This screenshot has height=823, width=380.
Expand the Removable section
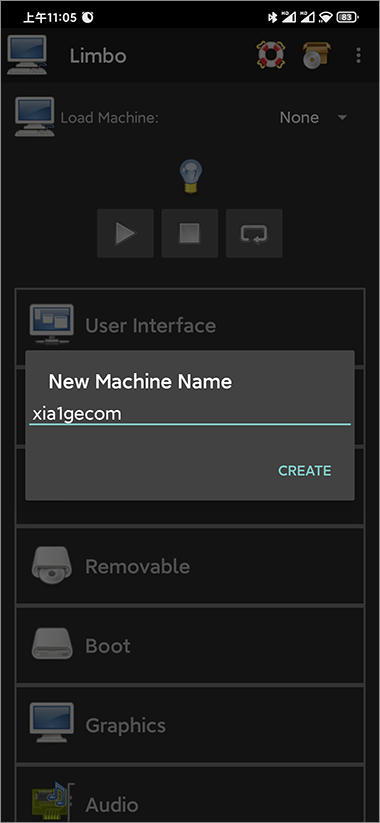189,566
